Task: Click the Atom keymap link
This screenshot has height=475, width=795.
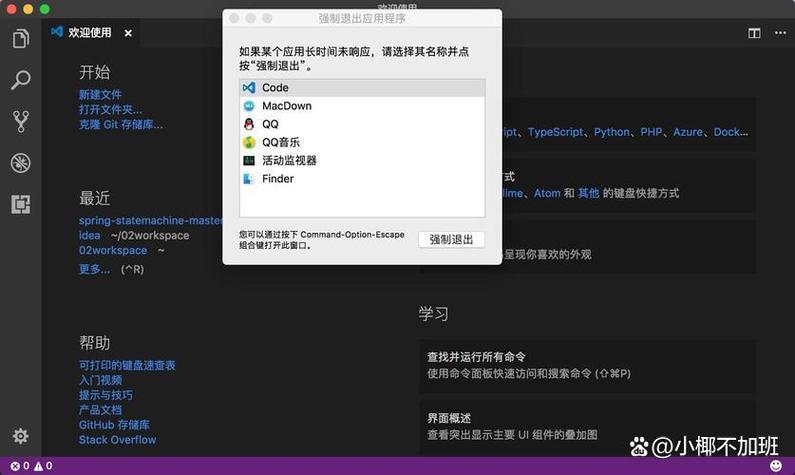Action: 547,193
